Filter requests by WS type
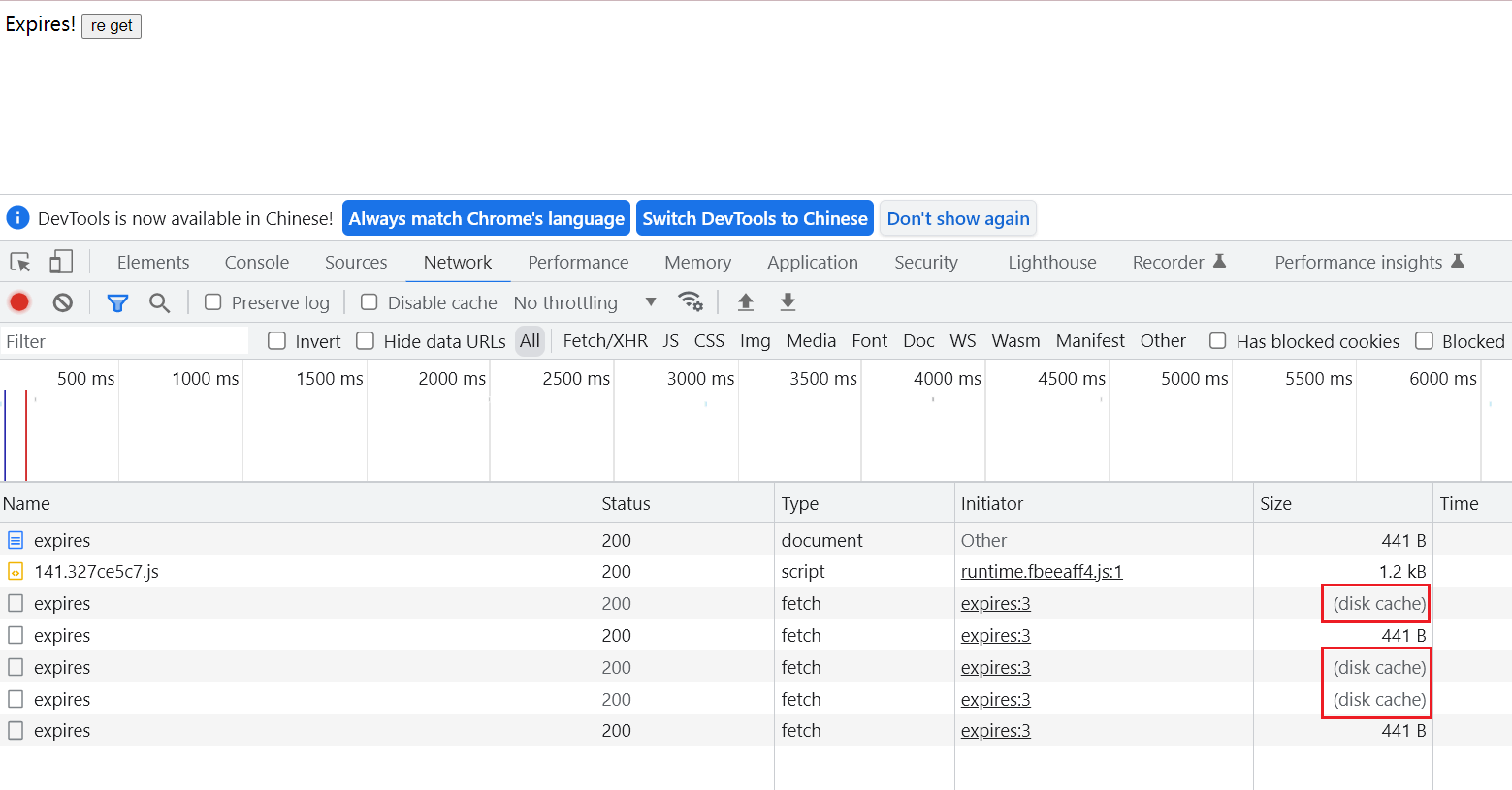 click(963, 341)
